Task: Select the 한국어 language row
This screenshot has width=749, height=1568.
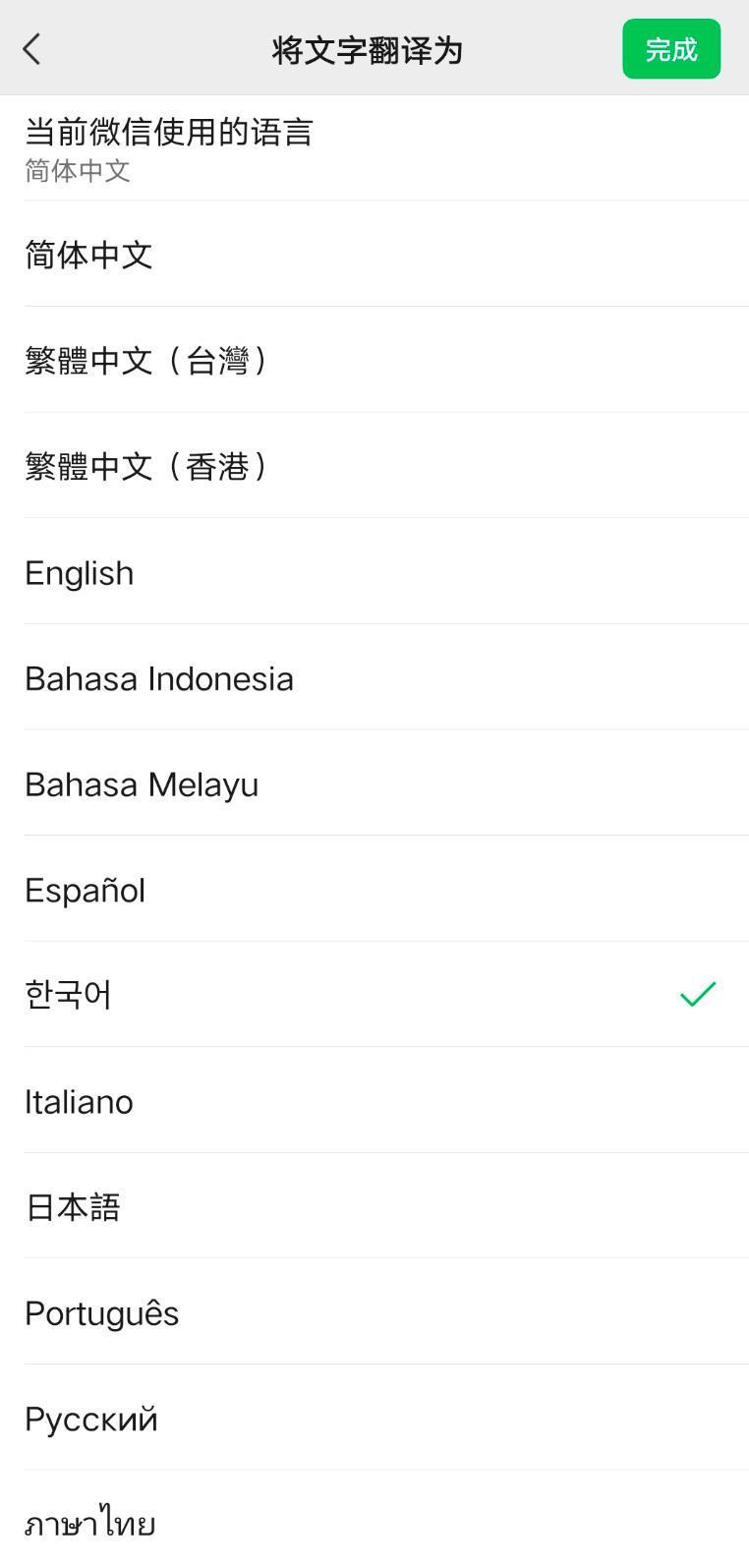Action: [69, 995]
